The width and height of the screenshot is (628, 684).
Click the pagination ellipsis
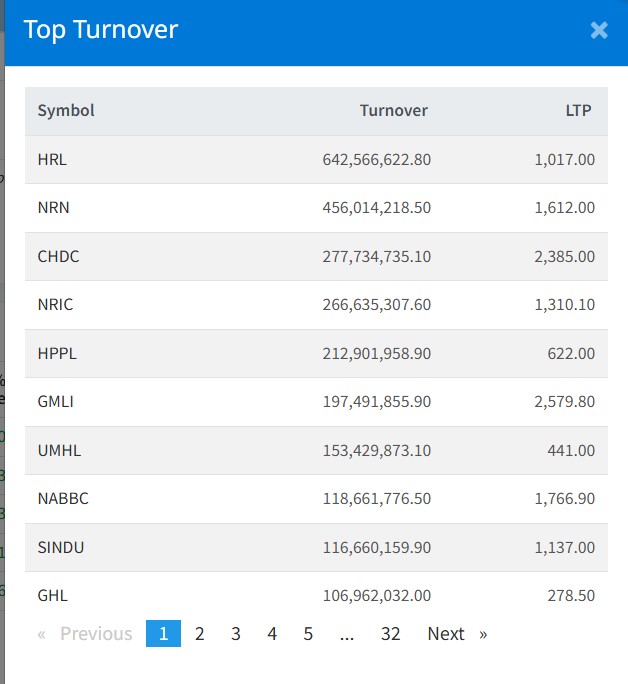coord(347,634)
